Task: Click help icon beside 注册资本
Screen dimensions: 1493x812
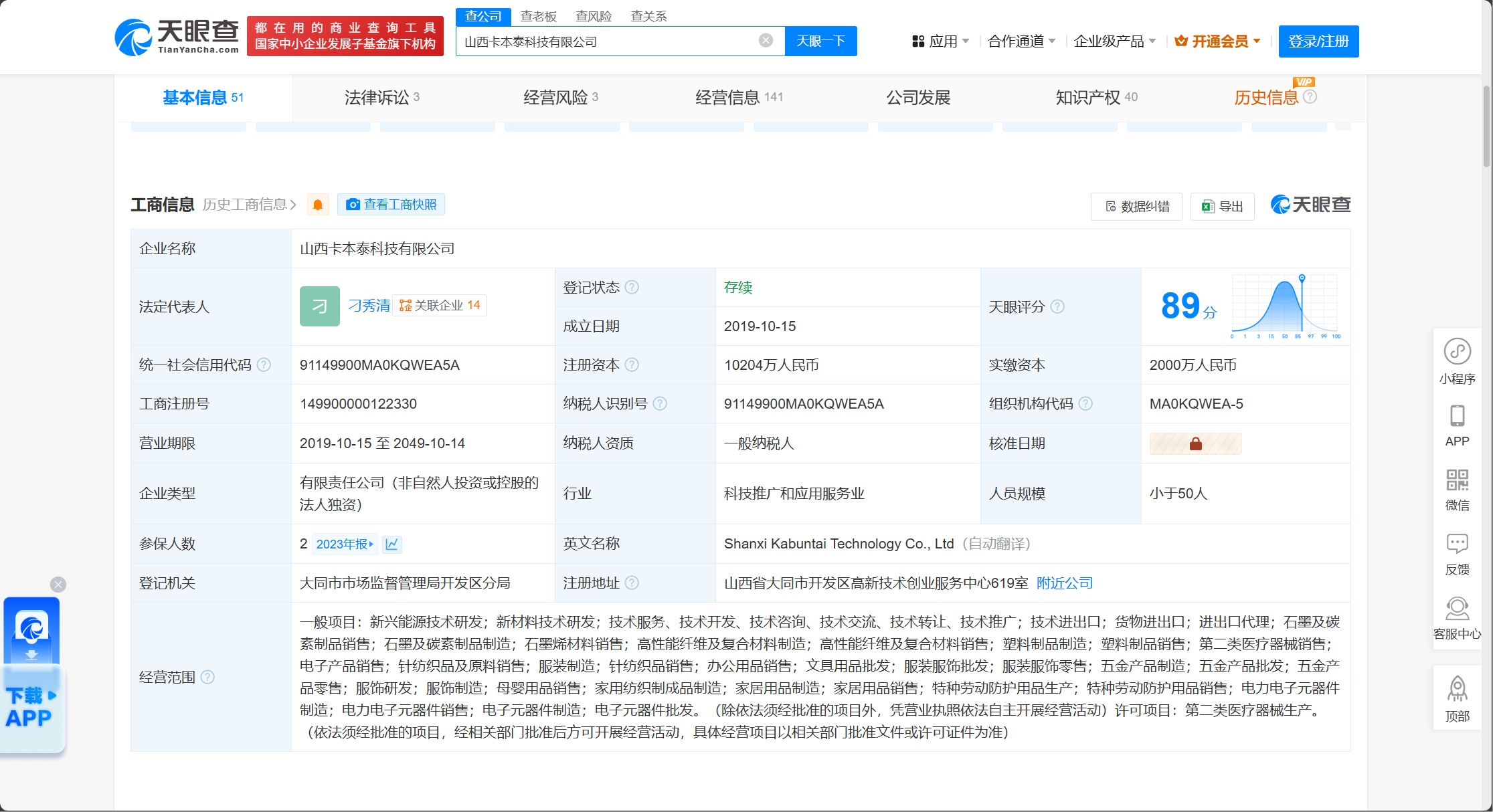Action: (632, 365)
